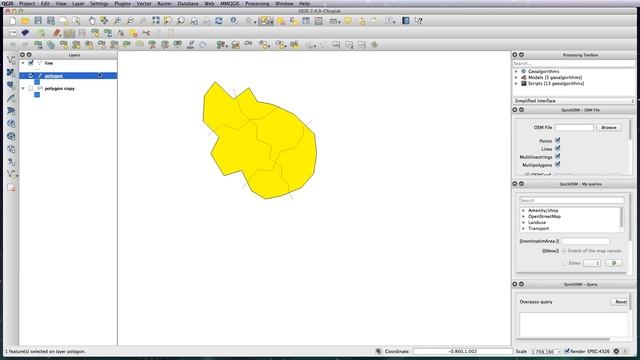Undock the QuickOSM - Query panel
The height and width of the screenshot is (360, 640).
coord(521,284)
